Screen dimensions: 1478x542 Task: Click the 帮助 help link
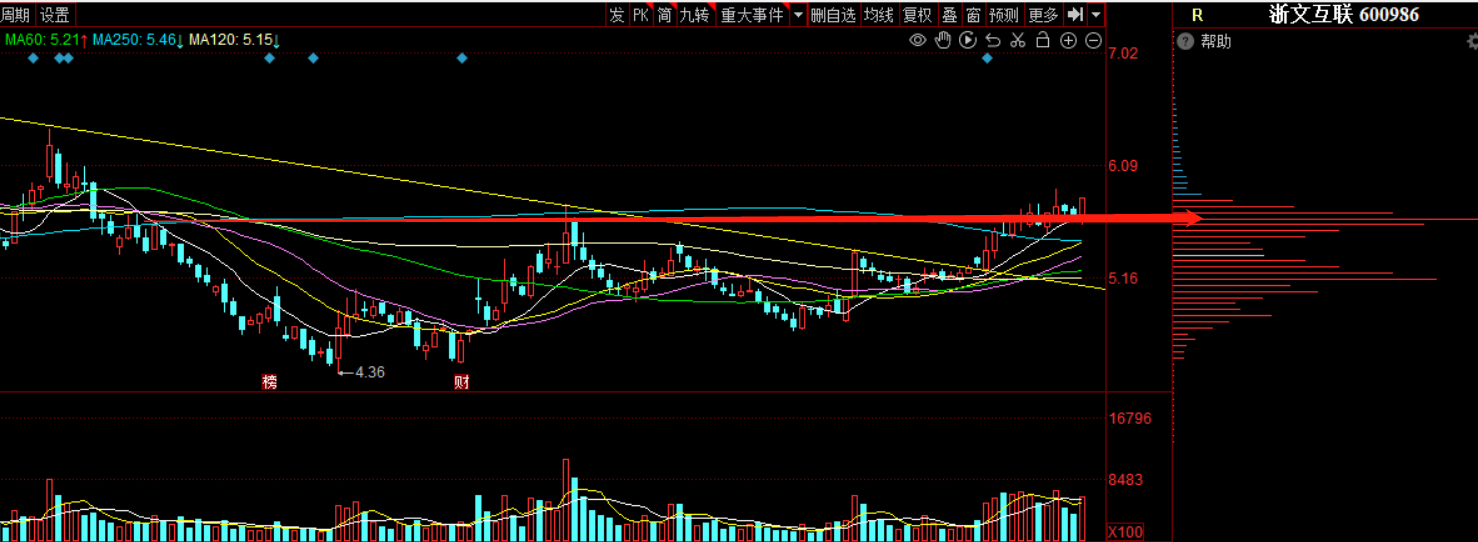[x=1216, y=41]
